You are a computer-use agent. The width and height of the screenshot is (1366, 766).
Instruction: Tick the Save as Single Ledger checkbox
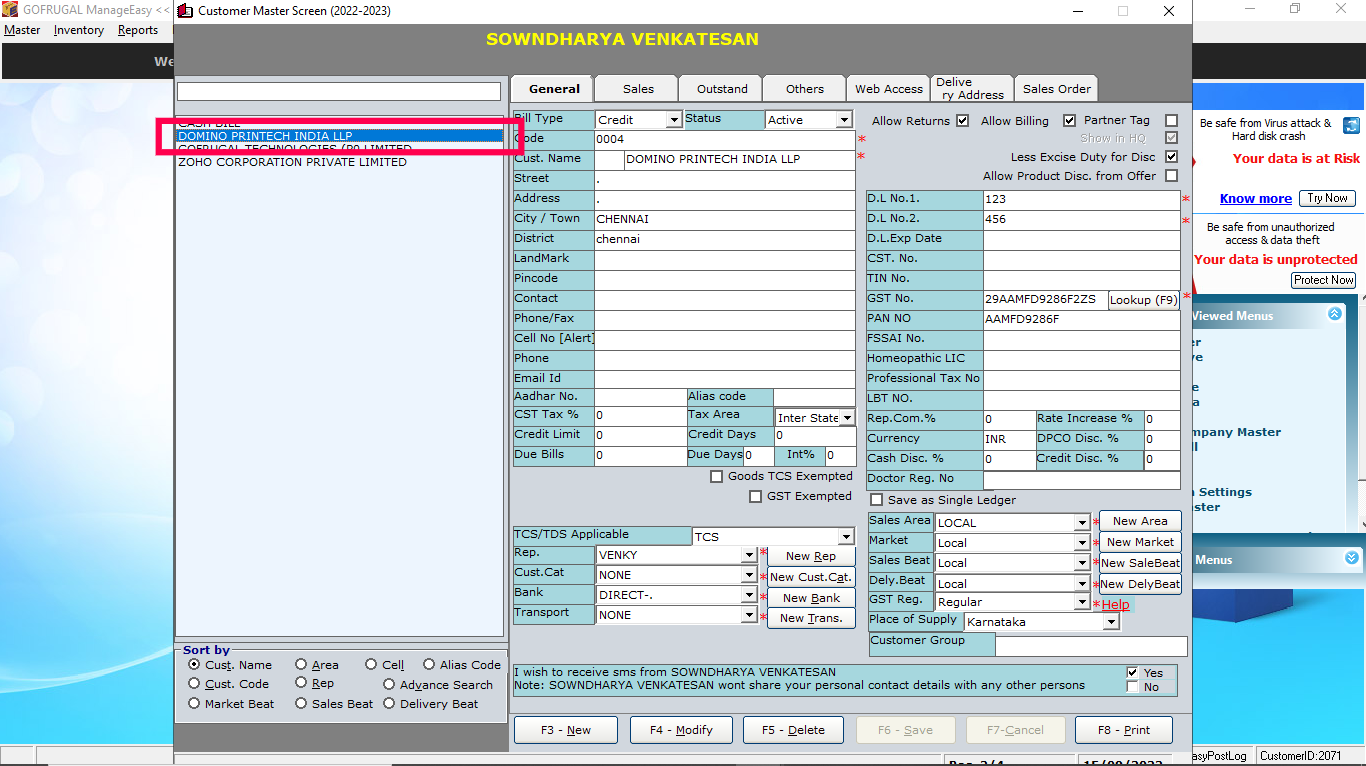pos(877,500)
